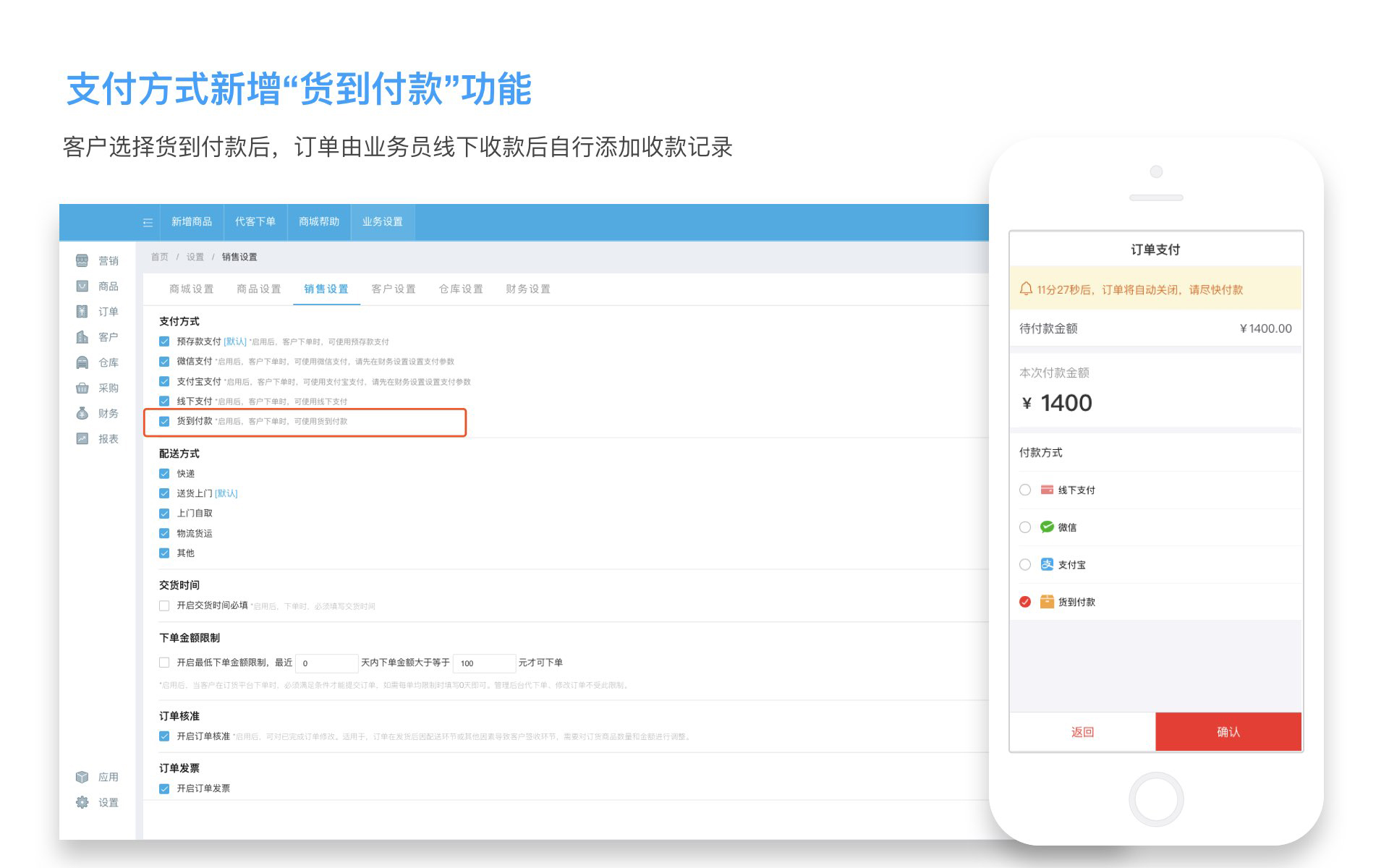This screenshot has height=868, width=1389.
Task: Click the 设置 gear icon in sidebar
Action: click(82, 802)
